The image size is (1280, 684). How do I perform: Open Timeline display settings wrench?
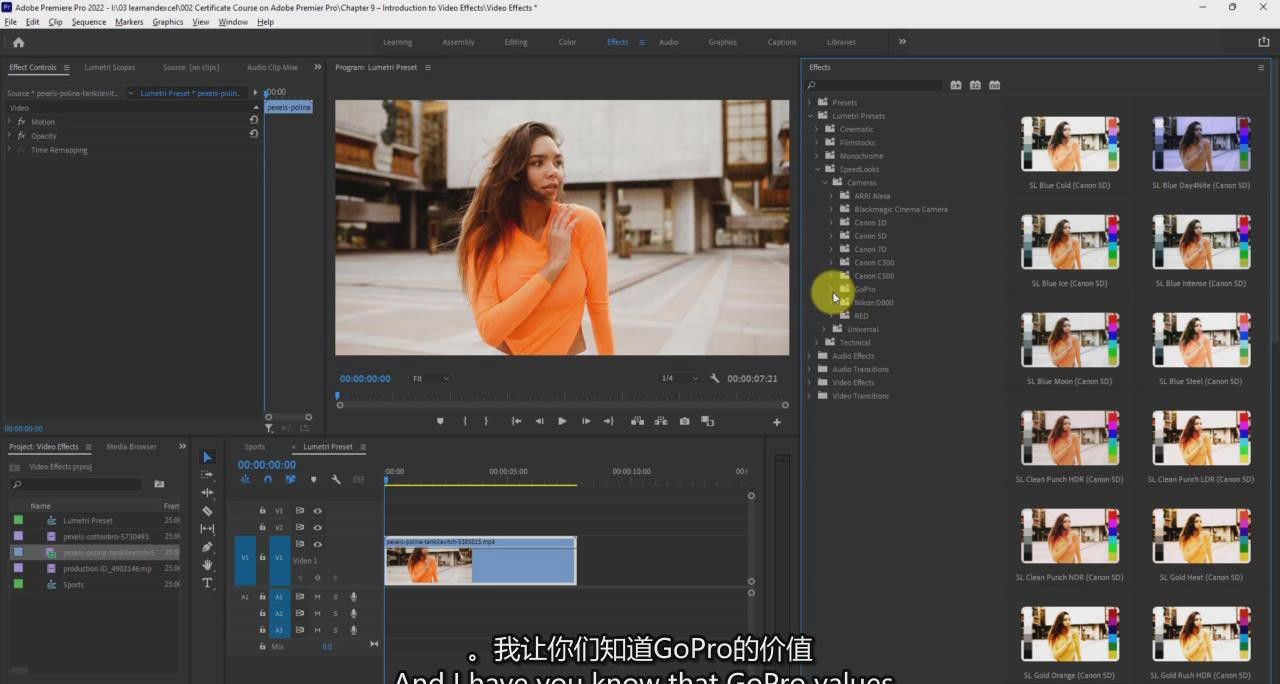click(x=336, y=480)
